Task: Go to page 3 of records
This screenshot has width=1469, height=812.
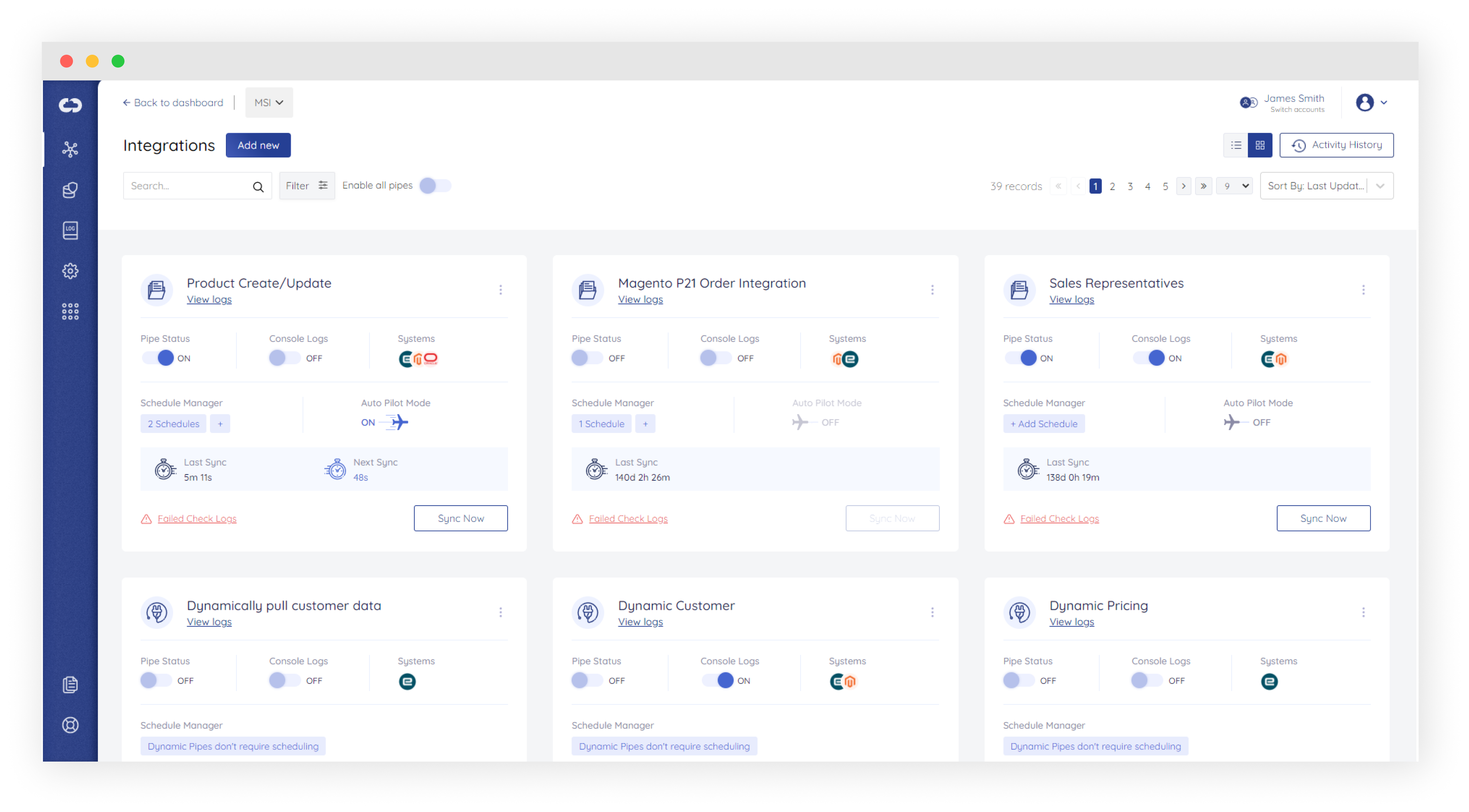Action: point(1130,186)
